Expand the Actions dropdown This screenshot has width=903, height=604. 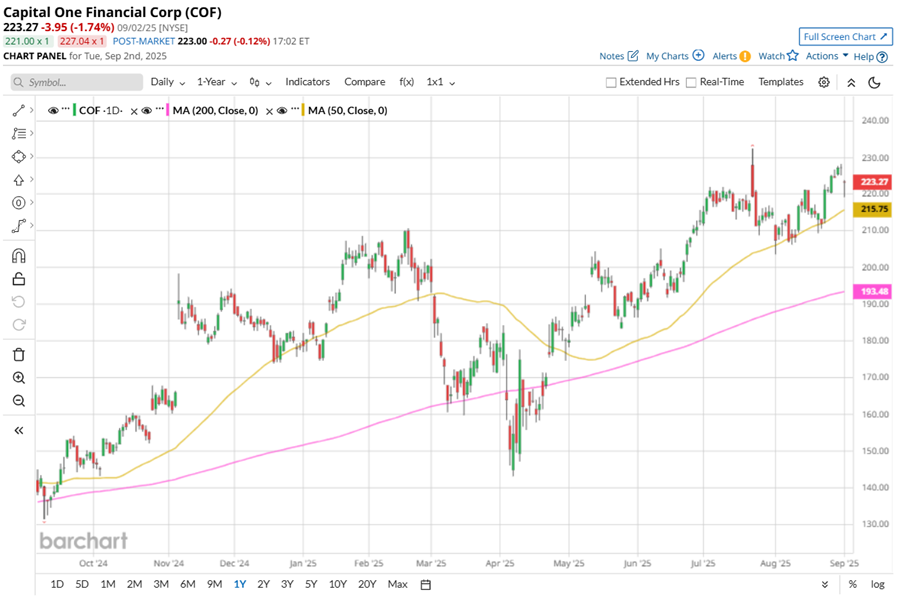point(827,56)
